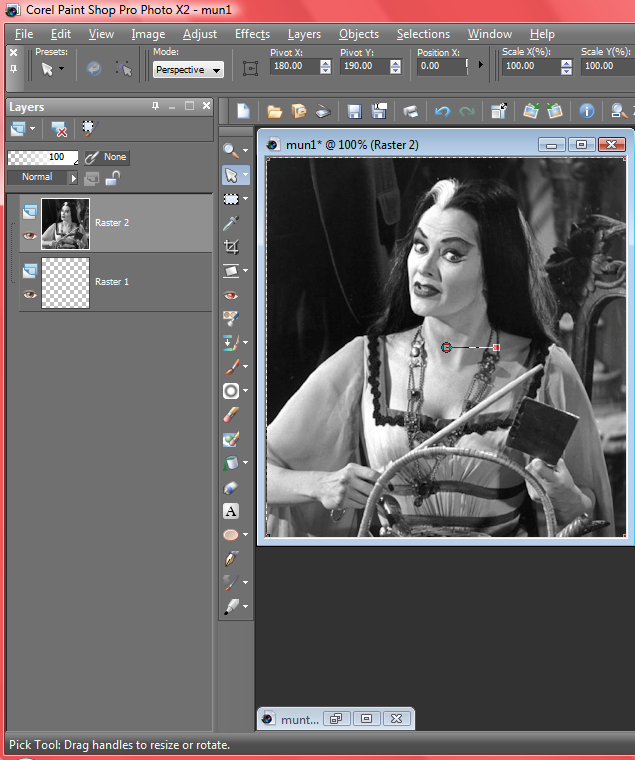
Task: Increase Pivot X with spinner arrows
Action: (326, 63)
